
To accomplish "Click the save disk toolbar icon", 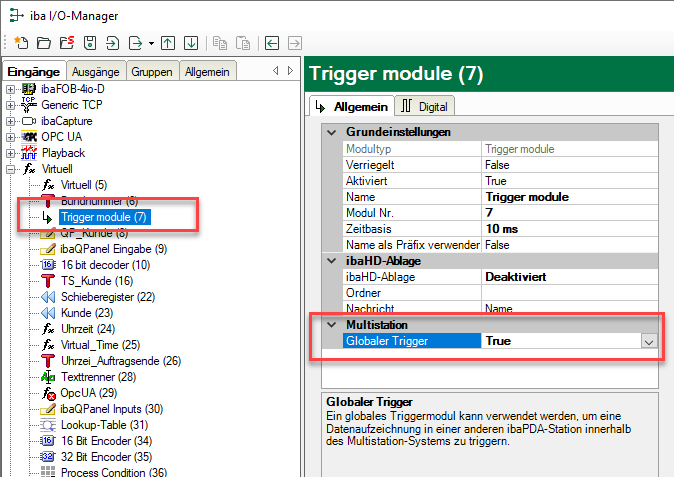I will [89, 43].
